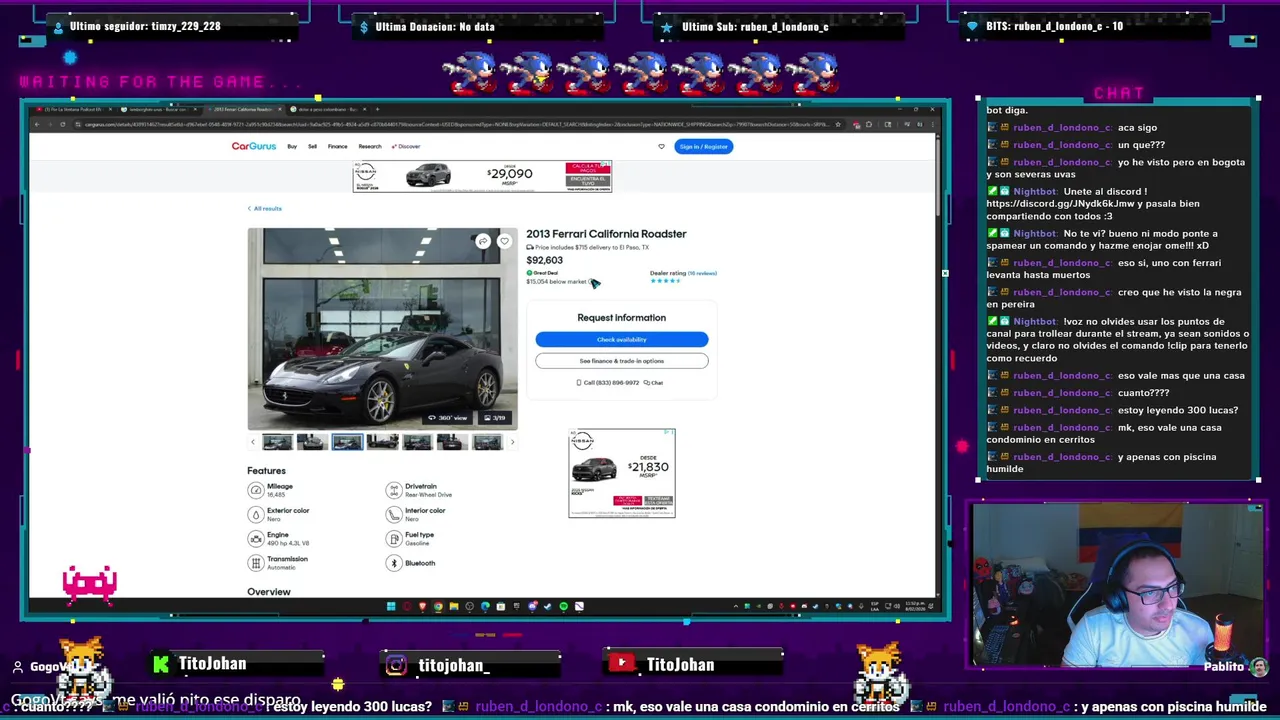Open the Research menu
This screenshot has width=1280, height=720.
[370, 146]
